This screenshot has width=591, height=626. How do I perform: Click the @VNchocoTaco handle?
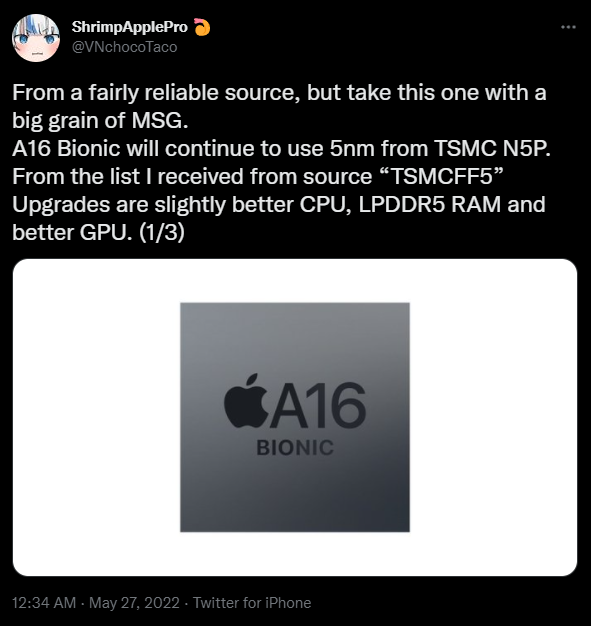click(x=124, y=47)
